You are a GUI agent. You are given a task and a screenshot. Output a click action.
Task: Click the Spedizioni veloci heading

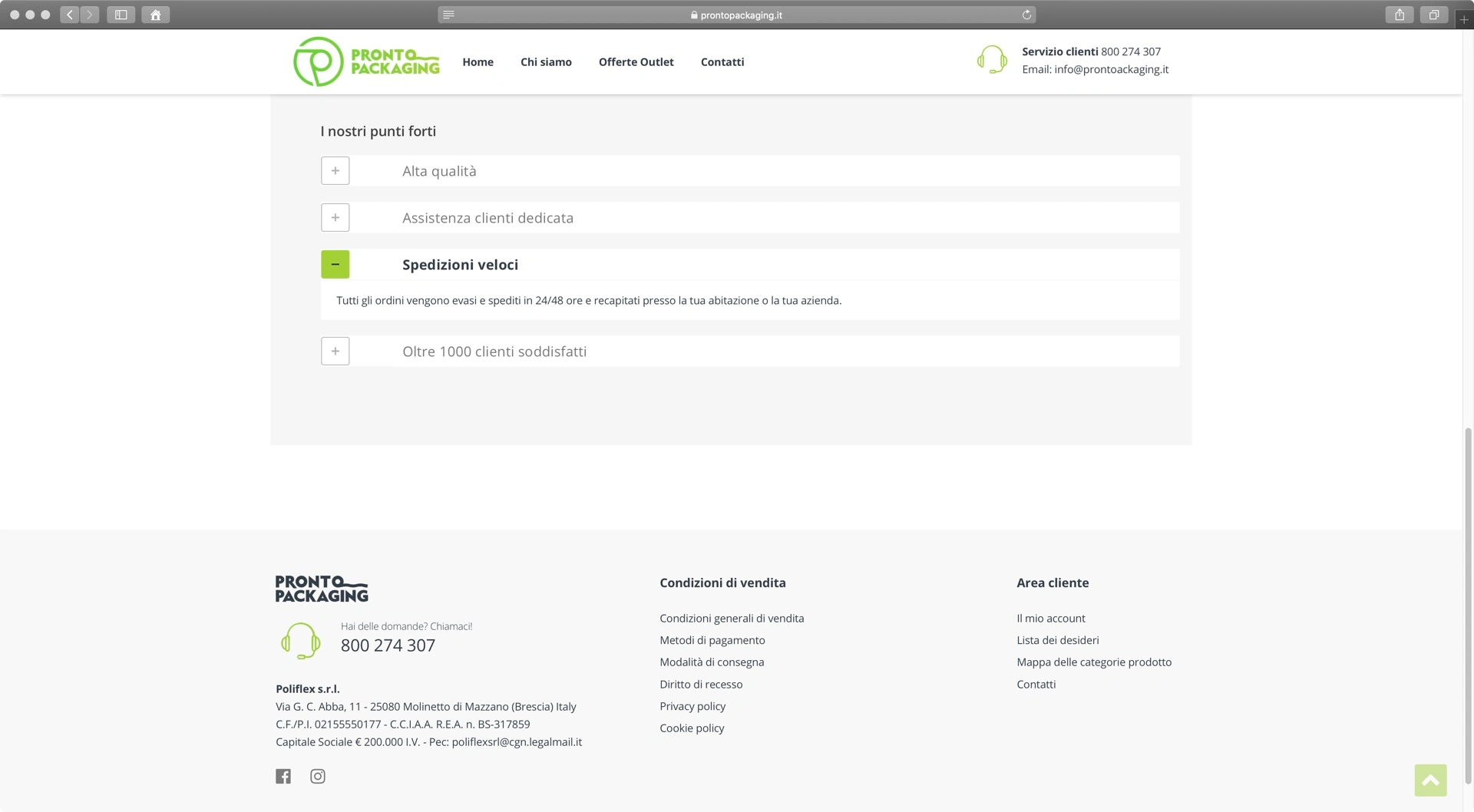tap(460, 265)
